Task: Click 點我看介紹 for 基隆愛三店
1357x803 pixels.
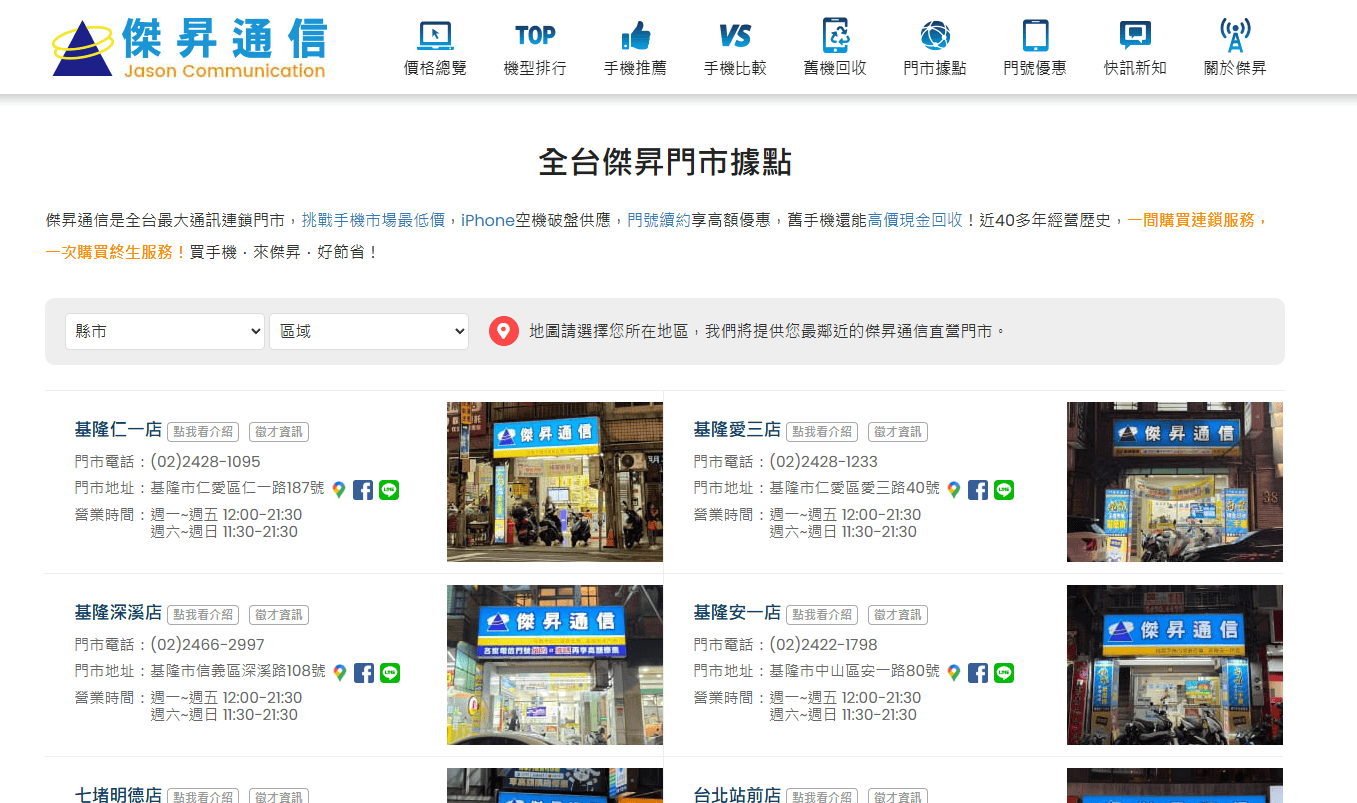Action: pyautogui.click(x=821, y=431)
